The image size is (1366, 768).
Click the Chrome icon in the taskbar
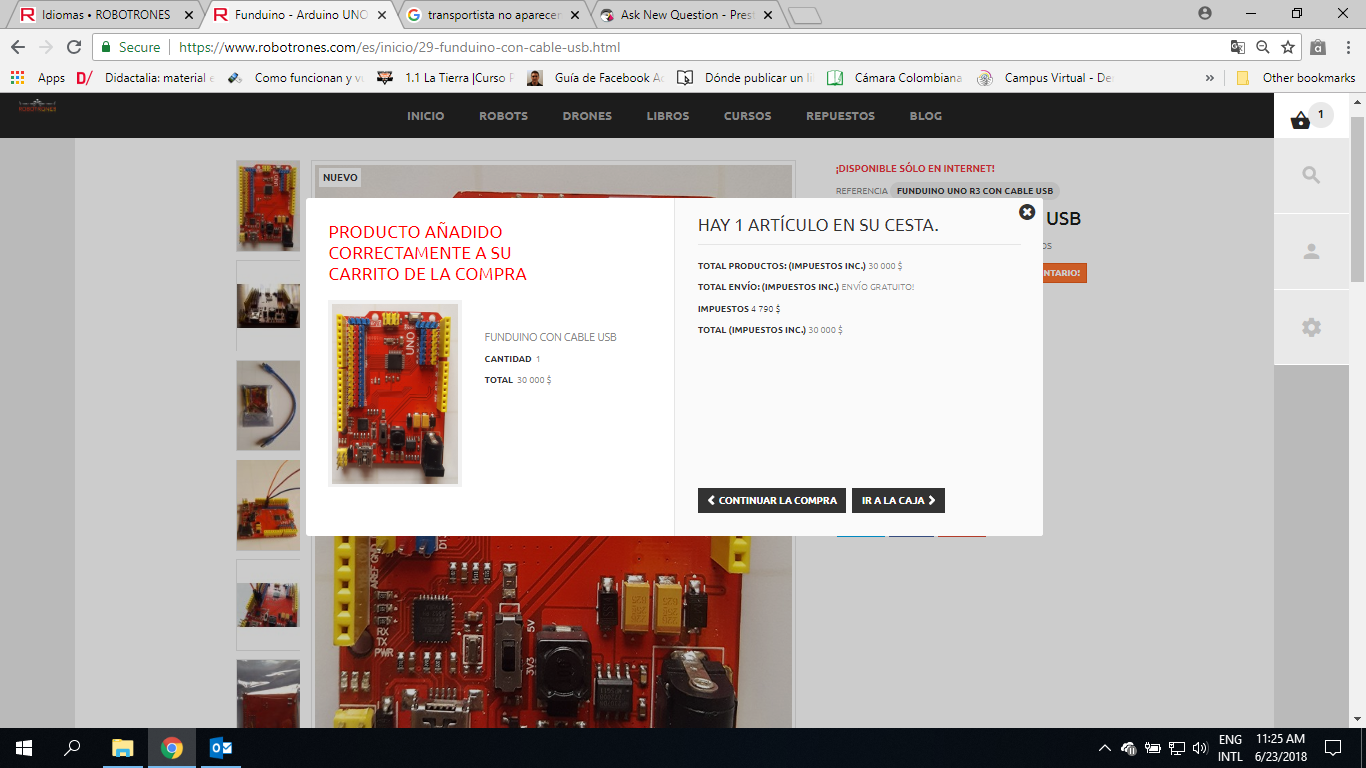pos(172,747)
